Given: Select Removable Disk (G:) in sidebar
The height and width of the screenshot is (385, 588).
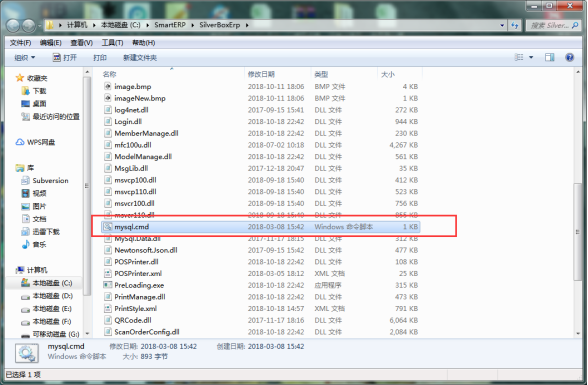Looking at the screenshot, I should (50, 334).
